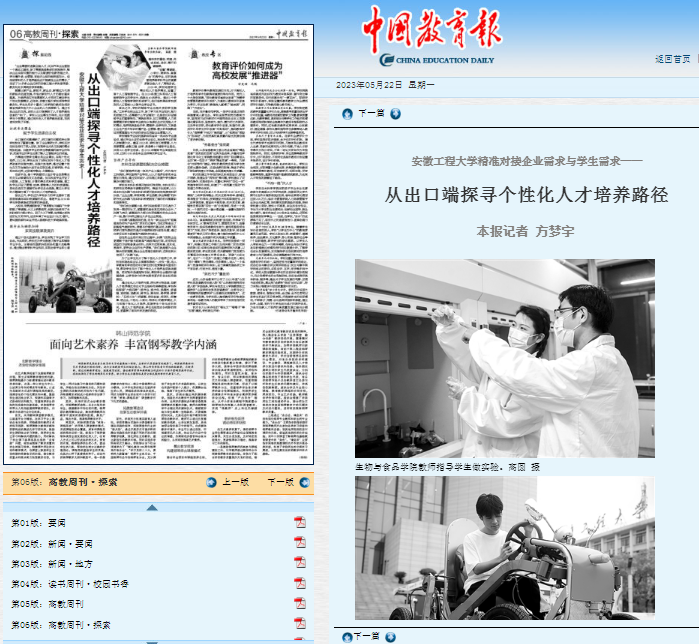This screenshot has height=644, width=699.
Task: Click the up-arrow icon above the article headline
Action: point(347,113)
